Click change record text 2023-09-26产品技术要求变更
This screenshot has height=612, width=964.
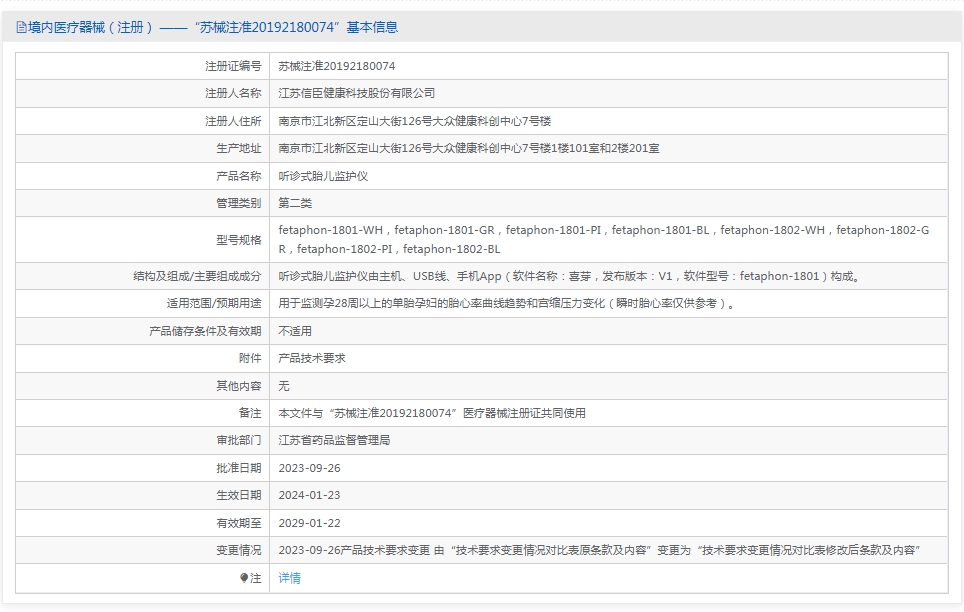[599, 550]
